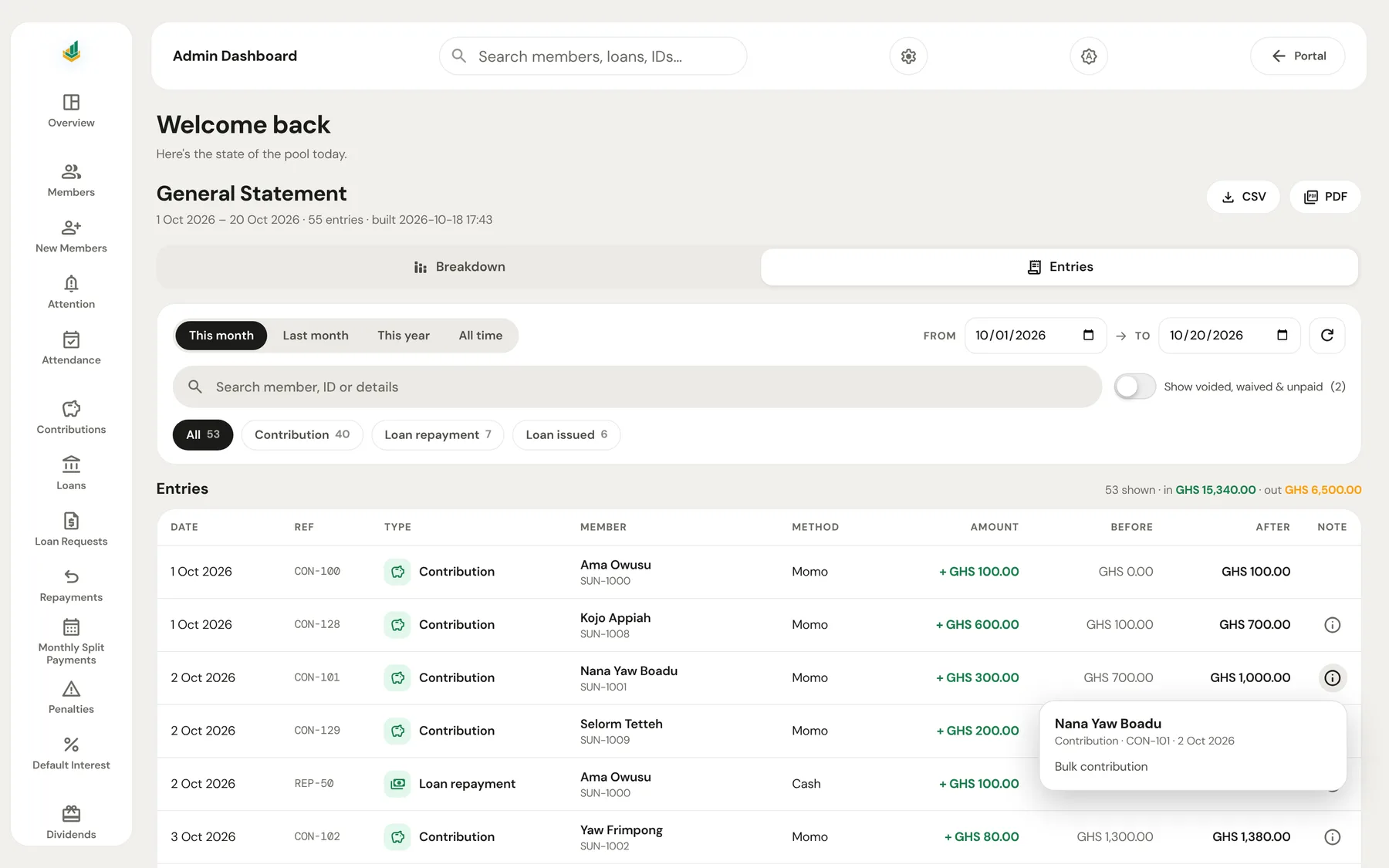The width and height of the screenshot is (1389, 868).
Task: Select the This year range
Action: (x=404, y=336)
